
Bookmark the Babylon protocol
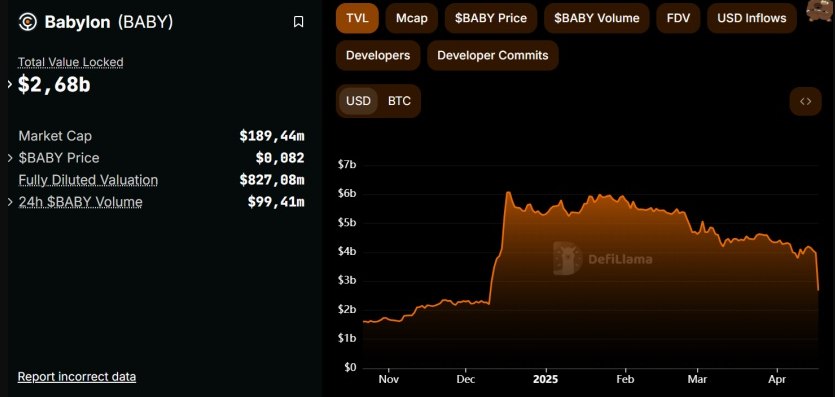298,22
